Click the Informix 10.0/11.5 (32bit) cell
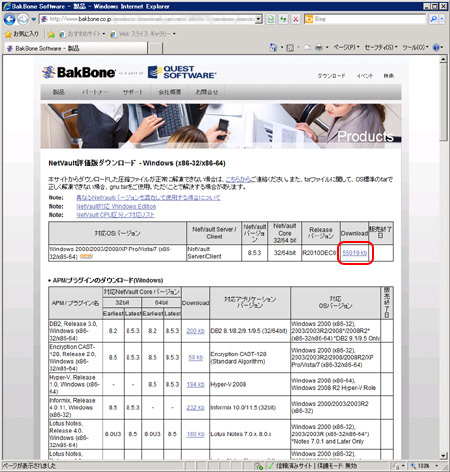The image size is (450, 472). 250,407
